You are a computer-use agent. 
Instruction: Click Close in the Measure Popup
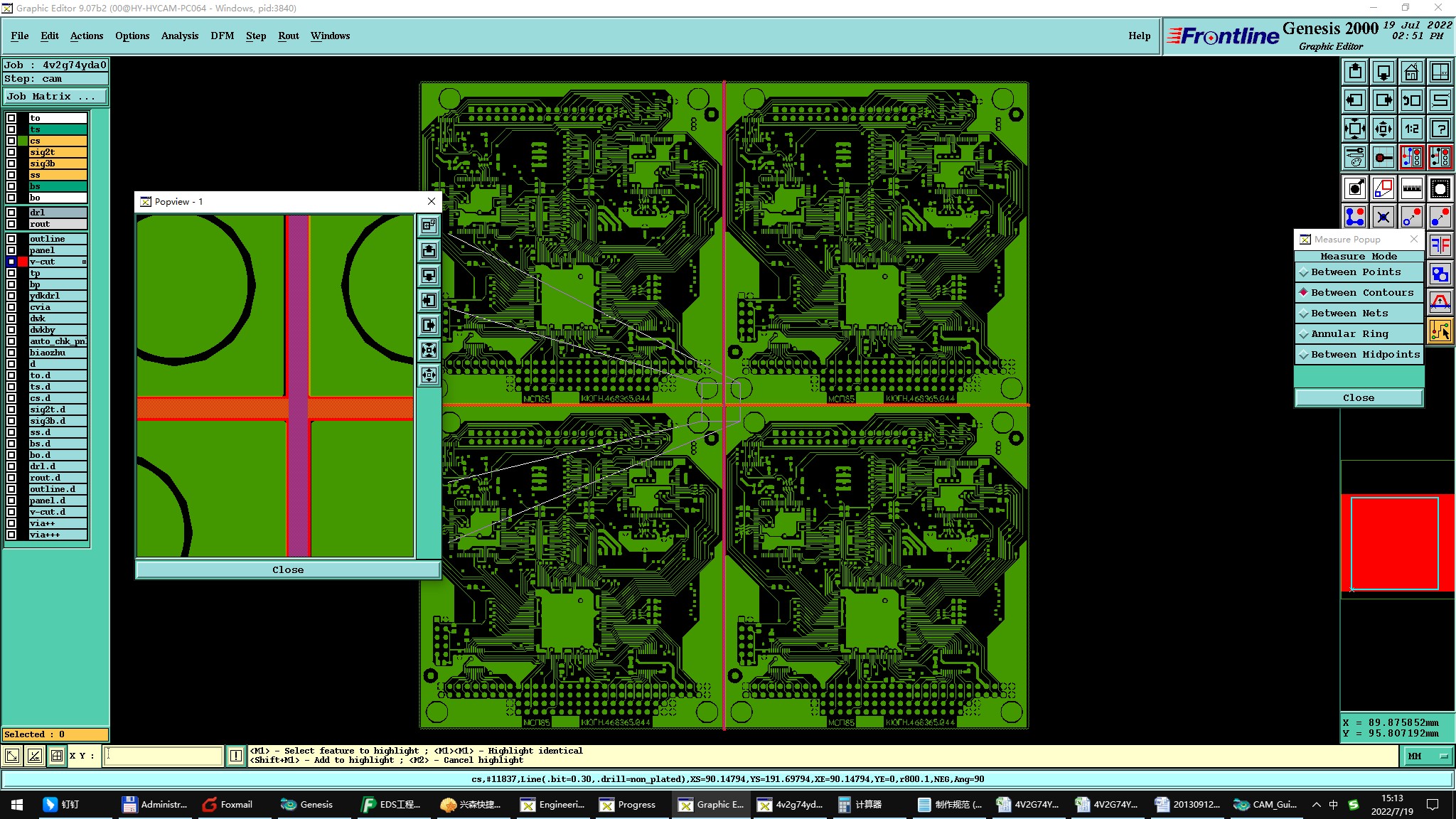[1358, 398]
